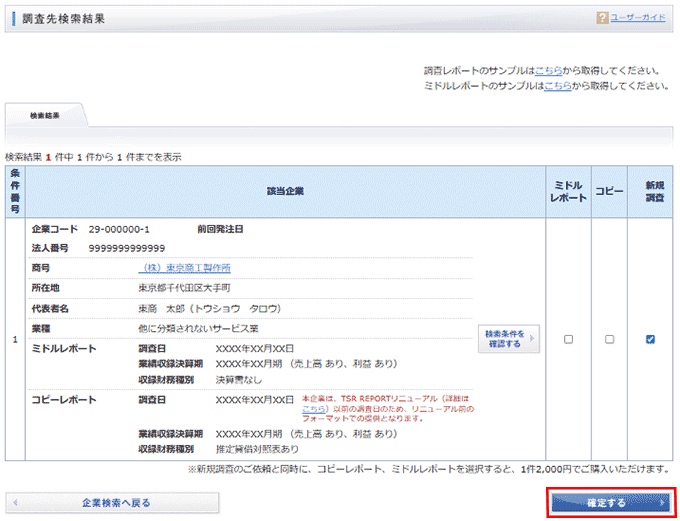Viewport: 680px width, 521px height.
Task: Confirm with the 確定する button
Action: [611, 503]
